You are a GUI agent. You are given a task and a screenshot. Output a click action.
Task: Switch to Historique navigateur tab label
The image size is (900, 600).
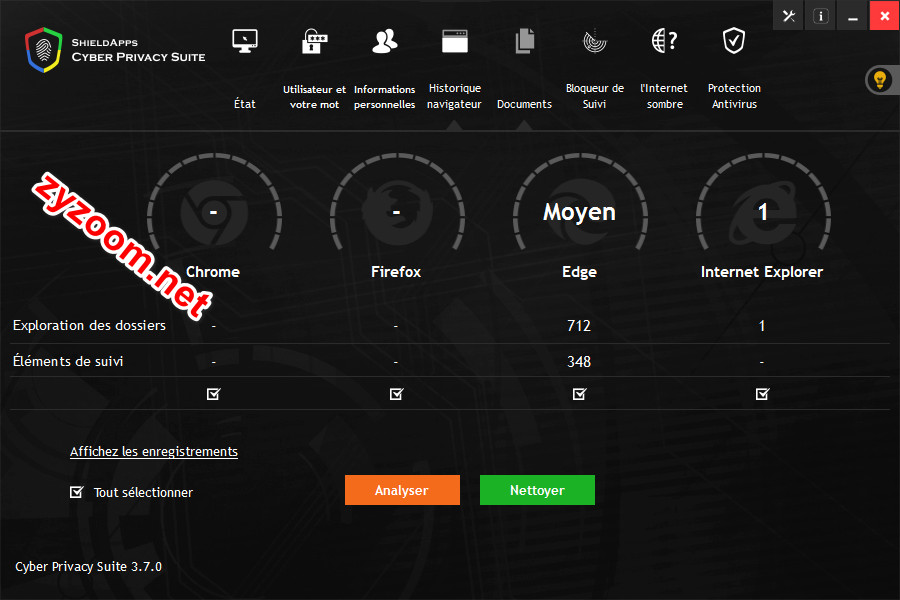455,96
